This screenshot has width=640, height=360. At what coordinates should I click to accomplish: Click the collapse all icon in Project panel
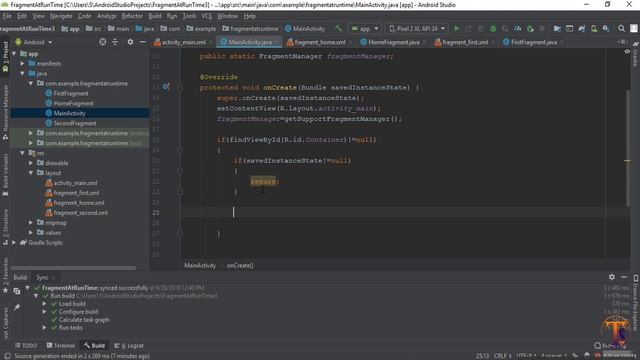[115, 42]
